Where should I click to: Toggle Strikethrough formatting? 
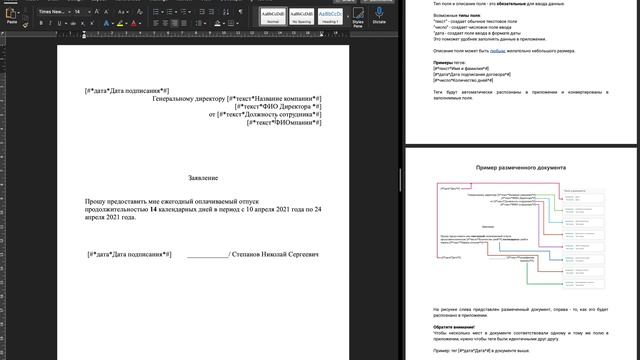(x=73, y=24)
